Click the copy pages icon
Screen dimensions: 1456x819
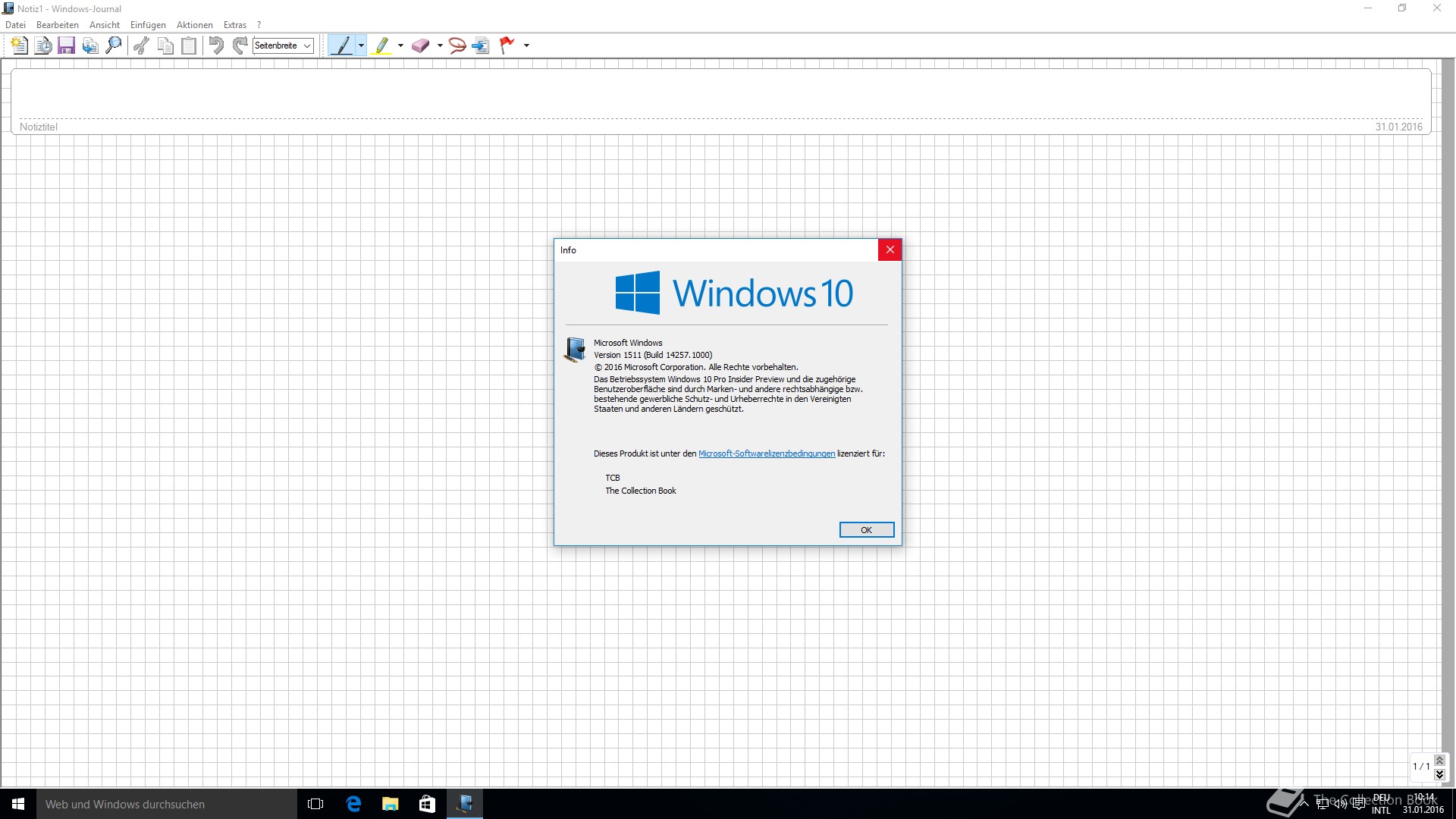[165, 45]
